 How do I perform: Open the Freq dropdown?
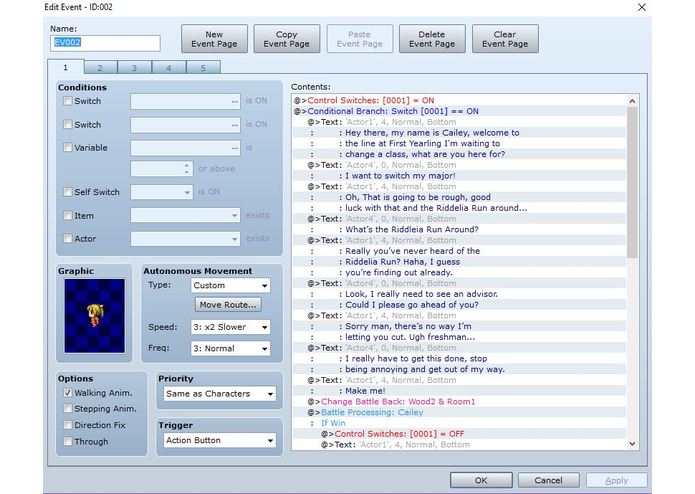pos(230,348)
